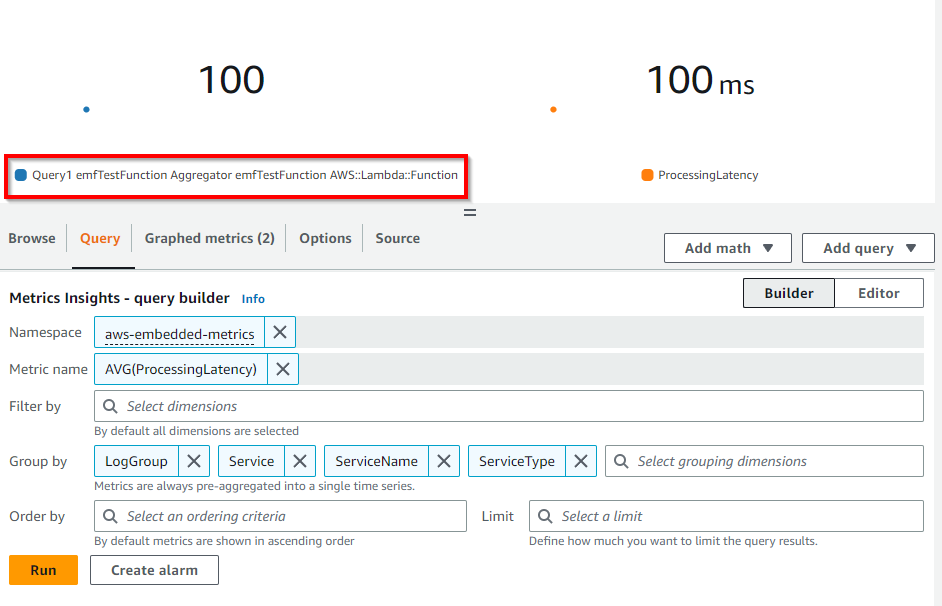The width and height of the screenshot is (942, 606).
Task: Click the aws-embedded-metrics namespace chip
Action: (x=180, y=333)
